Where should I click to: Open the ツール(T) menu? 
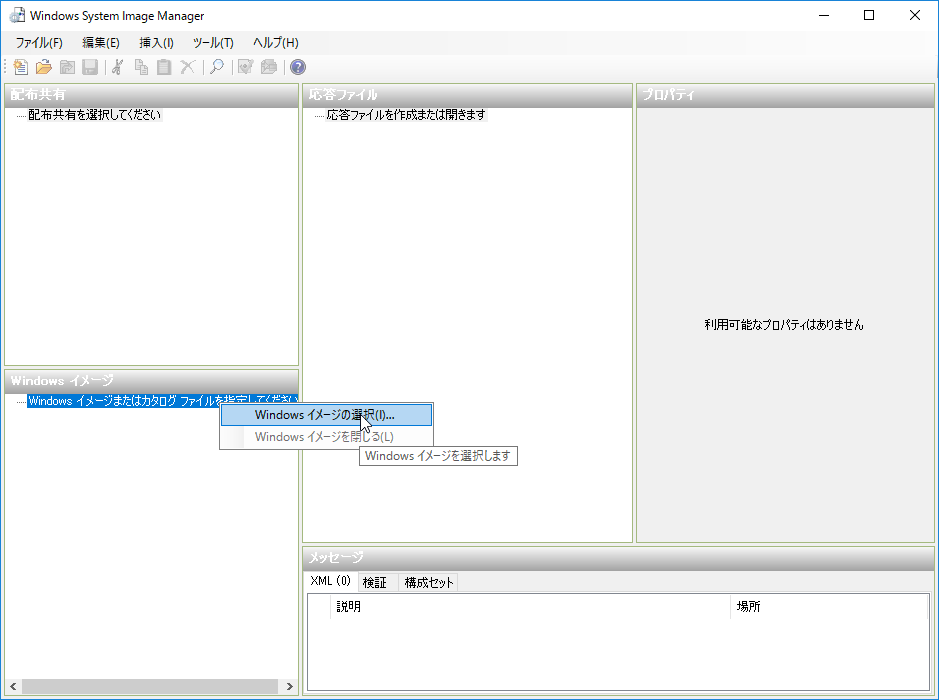213,43
